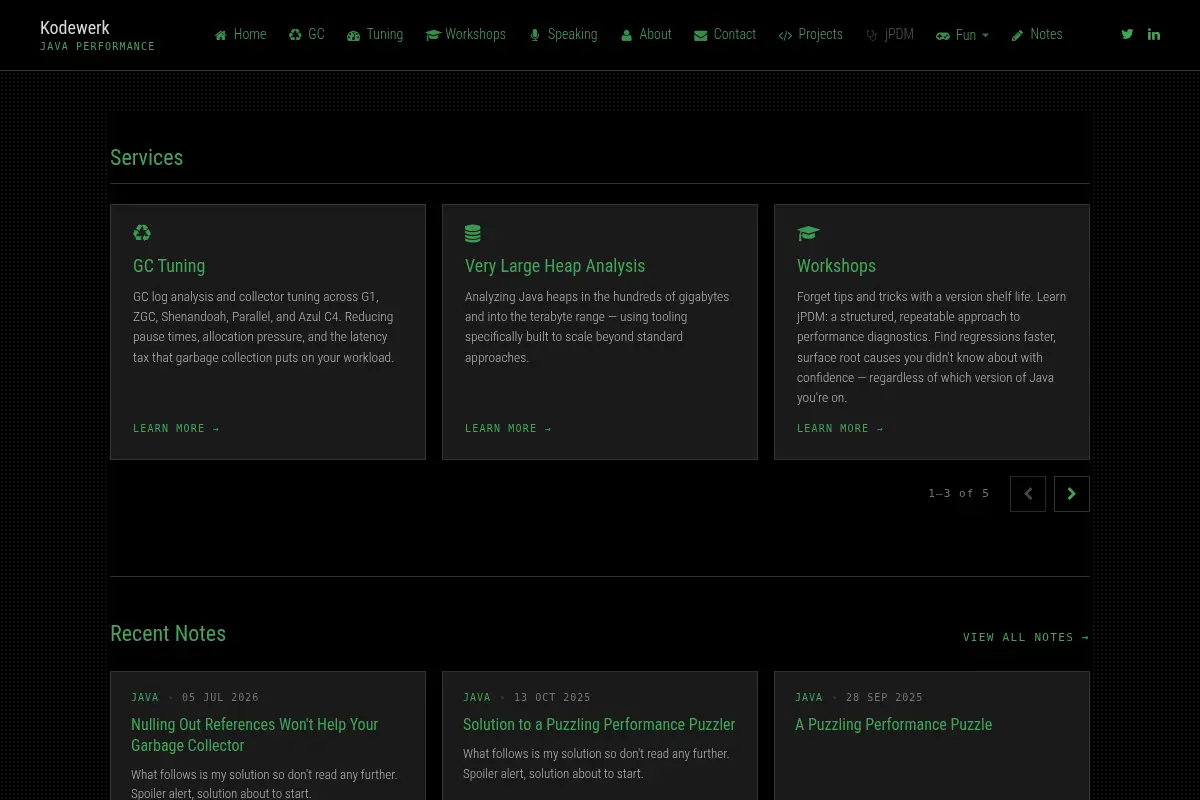Viewport: 1200px width, 800px height.
Task: Click the JAVA tag on 13 OCT 2025 note
Action: [477, 697]
